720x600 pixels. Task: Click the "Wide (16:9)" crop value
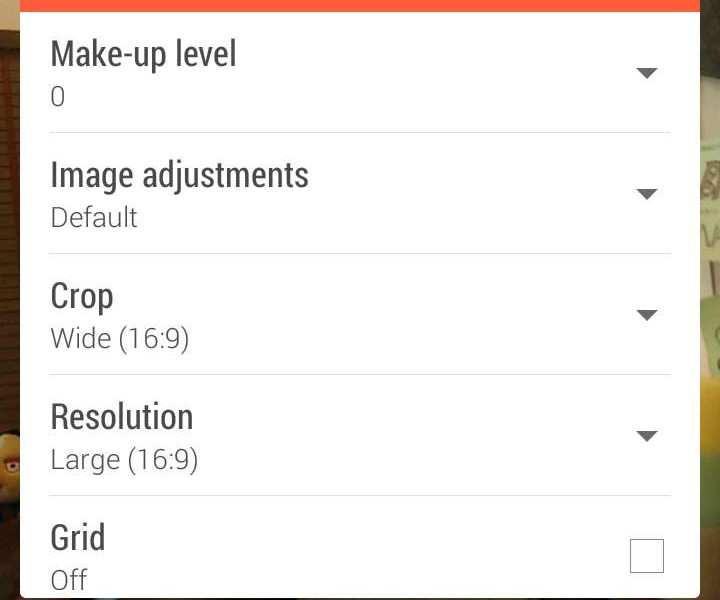click(x=120, y=339)
